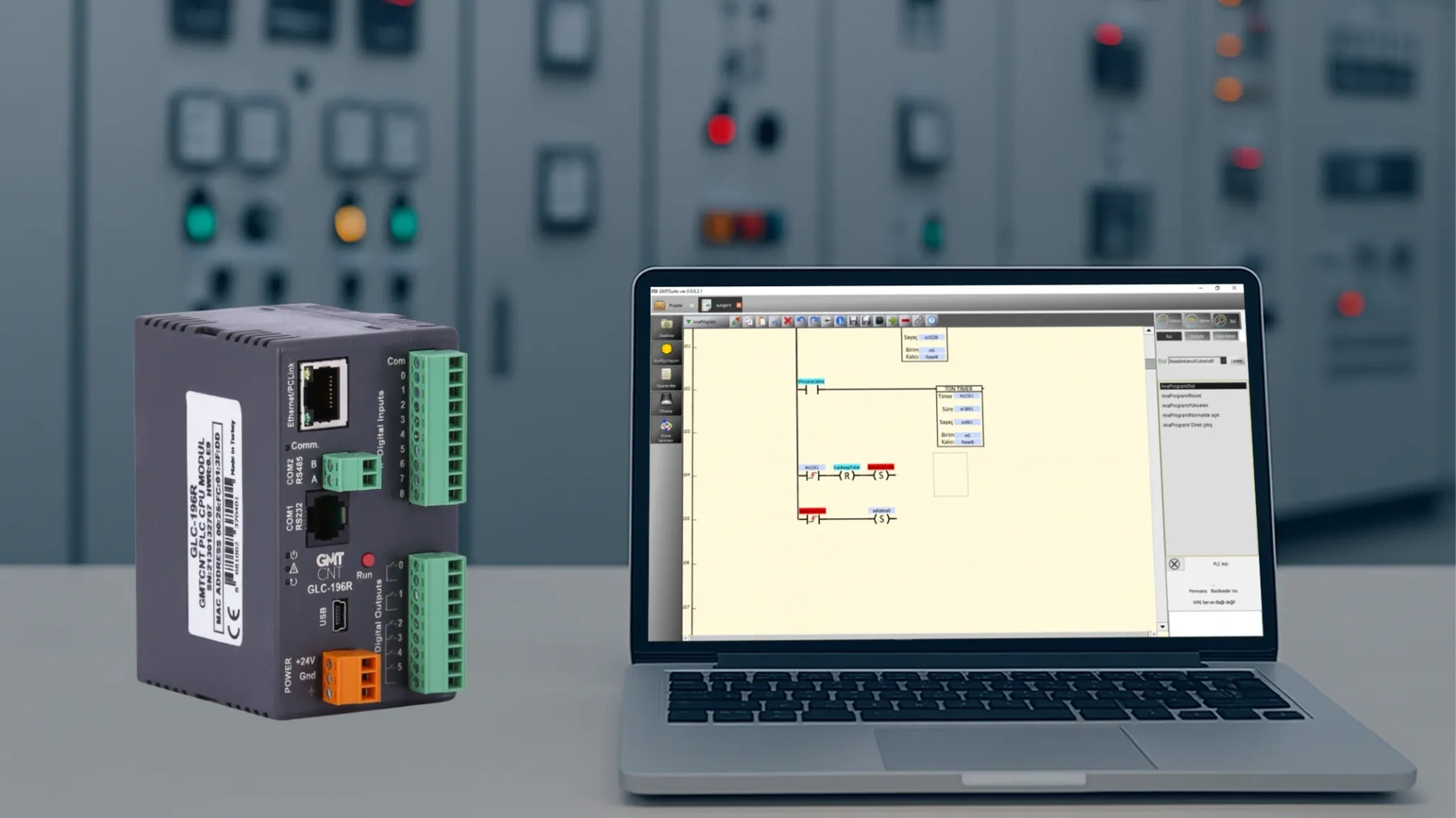
Task: Click the Listele button
Action: [x=1236, y=361]
